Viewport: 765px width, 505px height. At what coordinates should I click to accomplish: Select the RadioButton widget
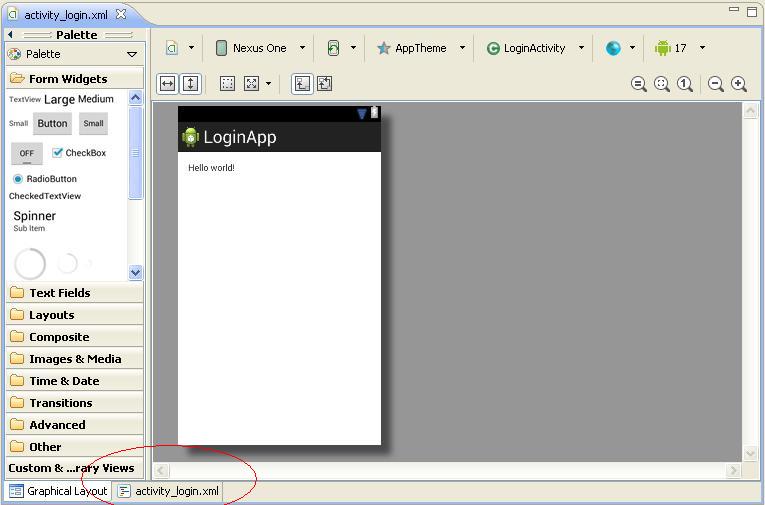(x=45, y=179)
